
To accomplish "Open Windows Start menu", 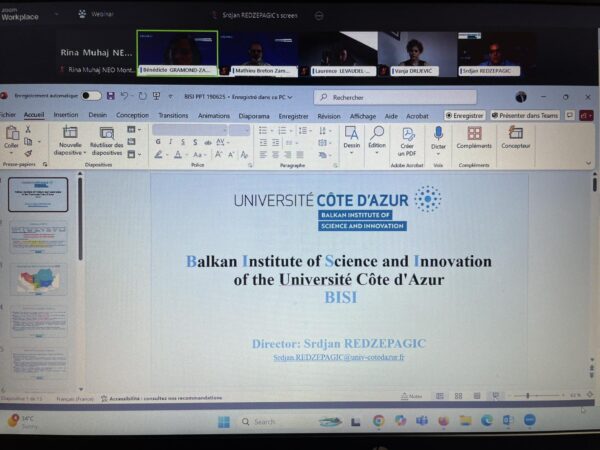I will 224,422.
